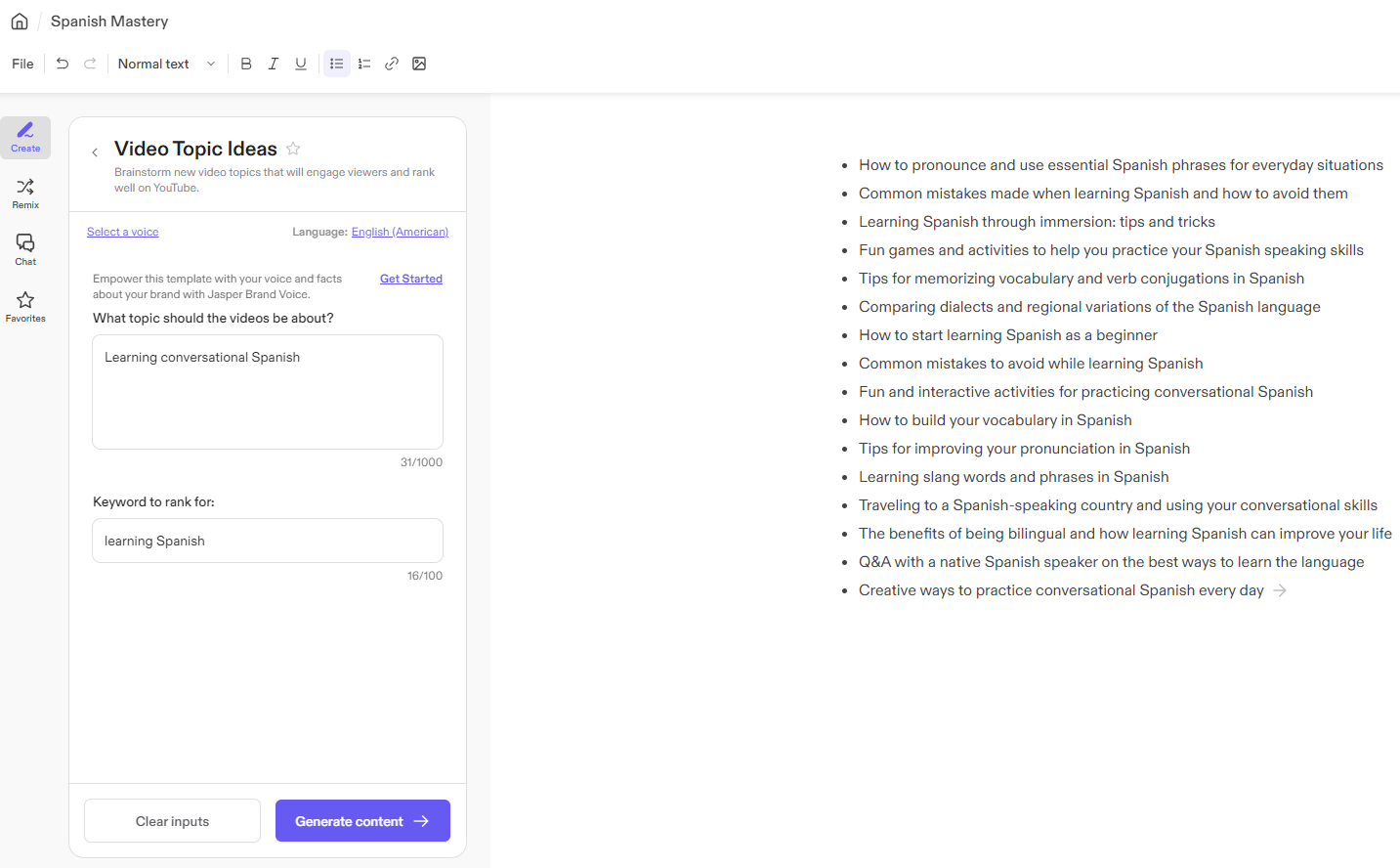
Task: Change the language from English (American)
Action: [x=400, y=232]
